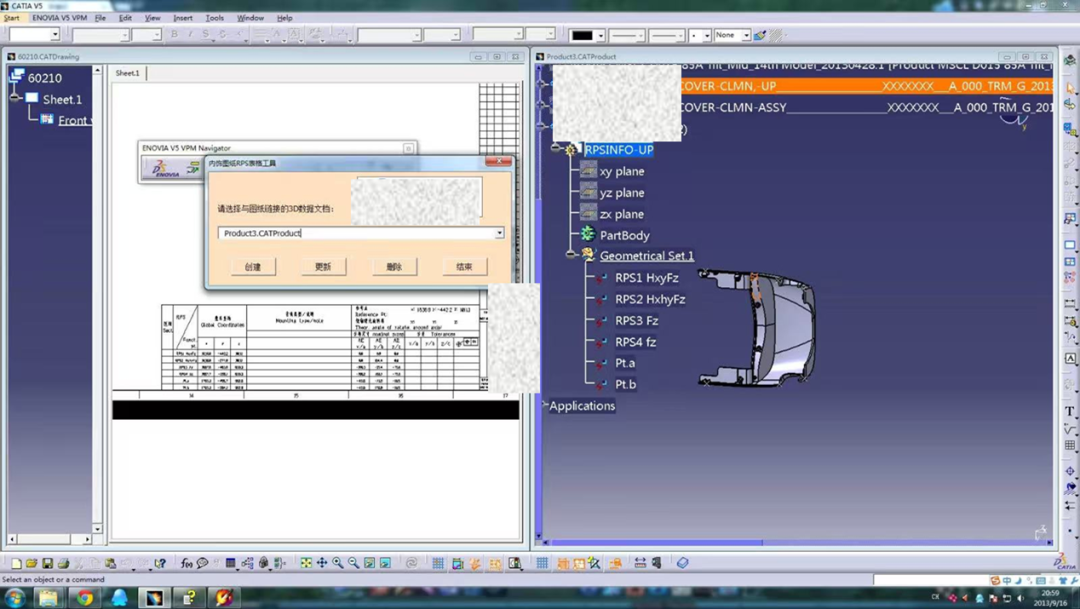
Task: Open the Edit menu
Action: (x=125, y=18)
